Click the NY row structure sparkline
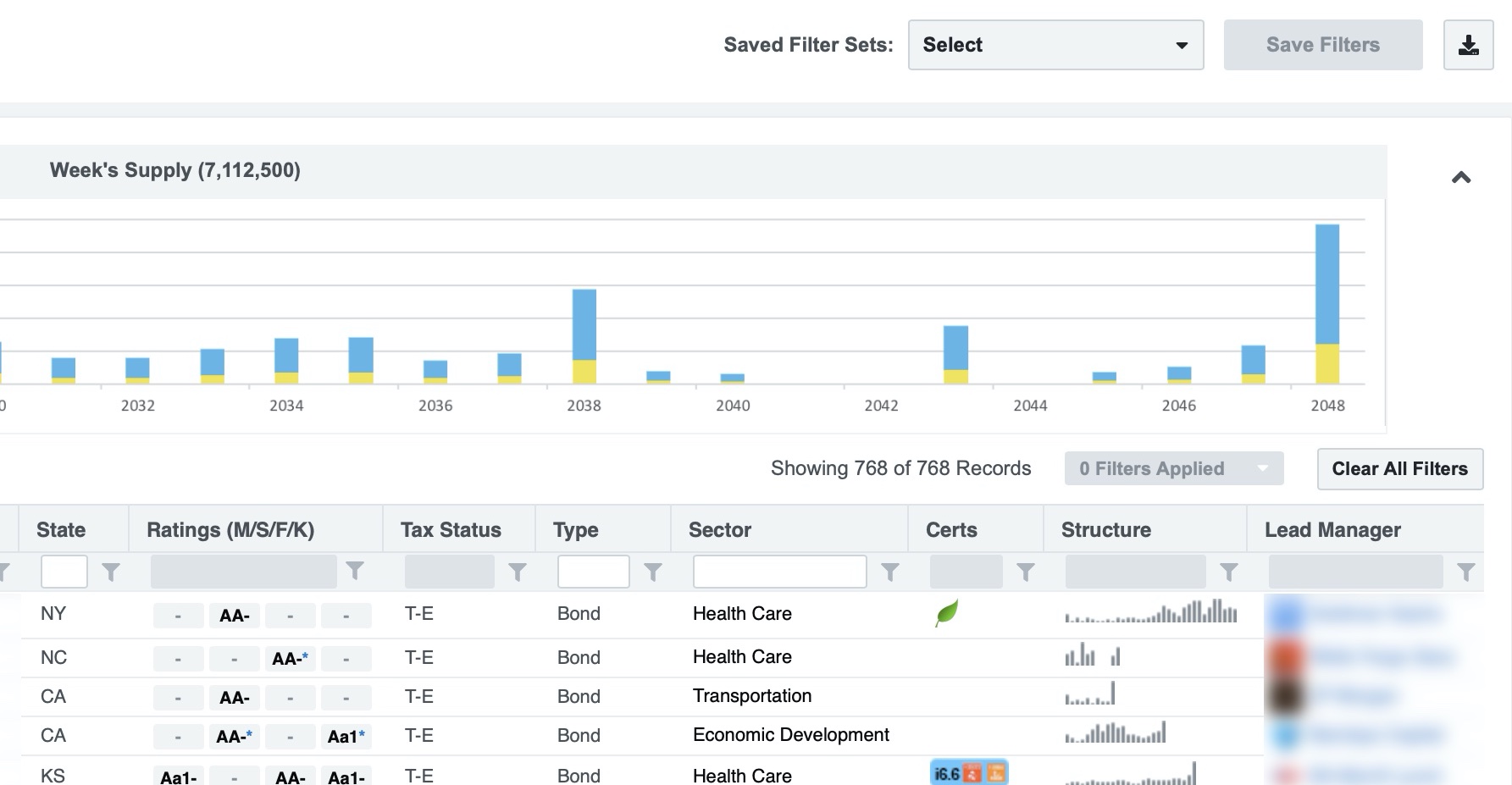Viewport: 1512px width, 785px height. coord(1150,612)
